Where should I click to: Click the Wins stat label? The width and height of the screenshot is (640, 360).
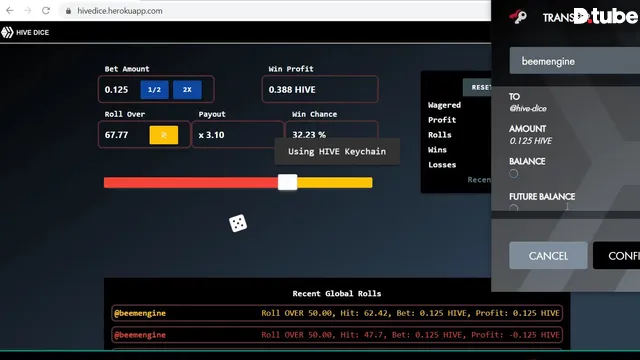(437, 150)
